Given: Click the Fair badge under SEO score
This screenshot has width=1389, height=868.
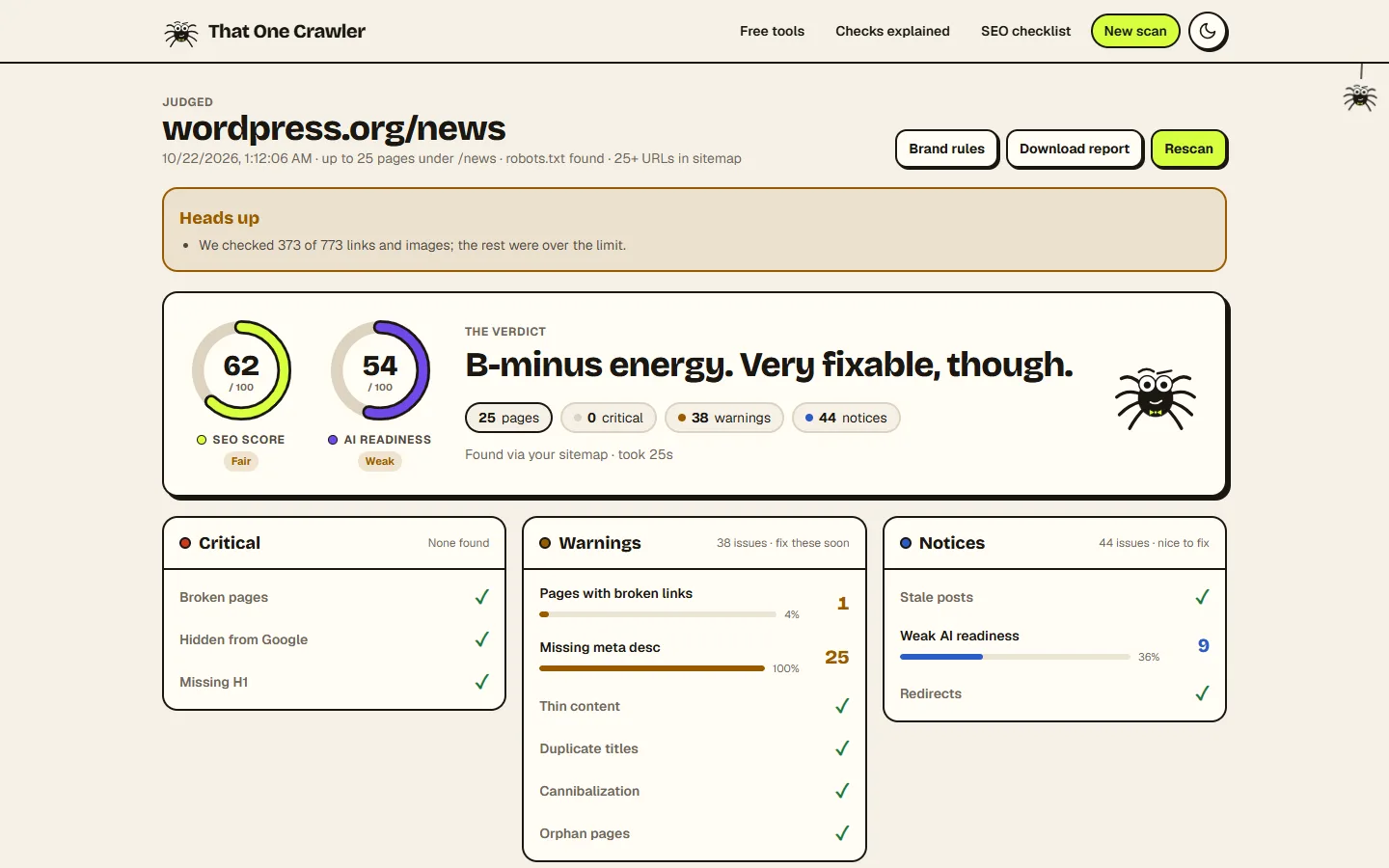Looking at the screenshot, I should (x=241, y=461).
